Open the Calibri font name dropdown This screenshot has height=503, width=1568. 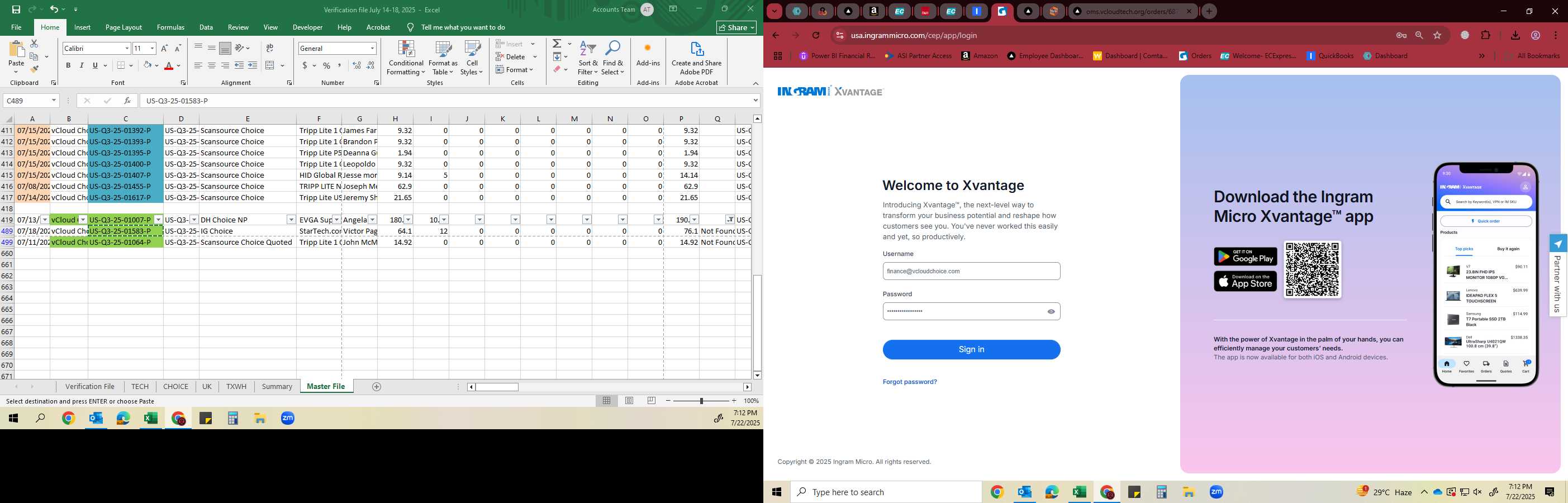pos(127,48)
